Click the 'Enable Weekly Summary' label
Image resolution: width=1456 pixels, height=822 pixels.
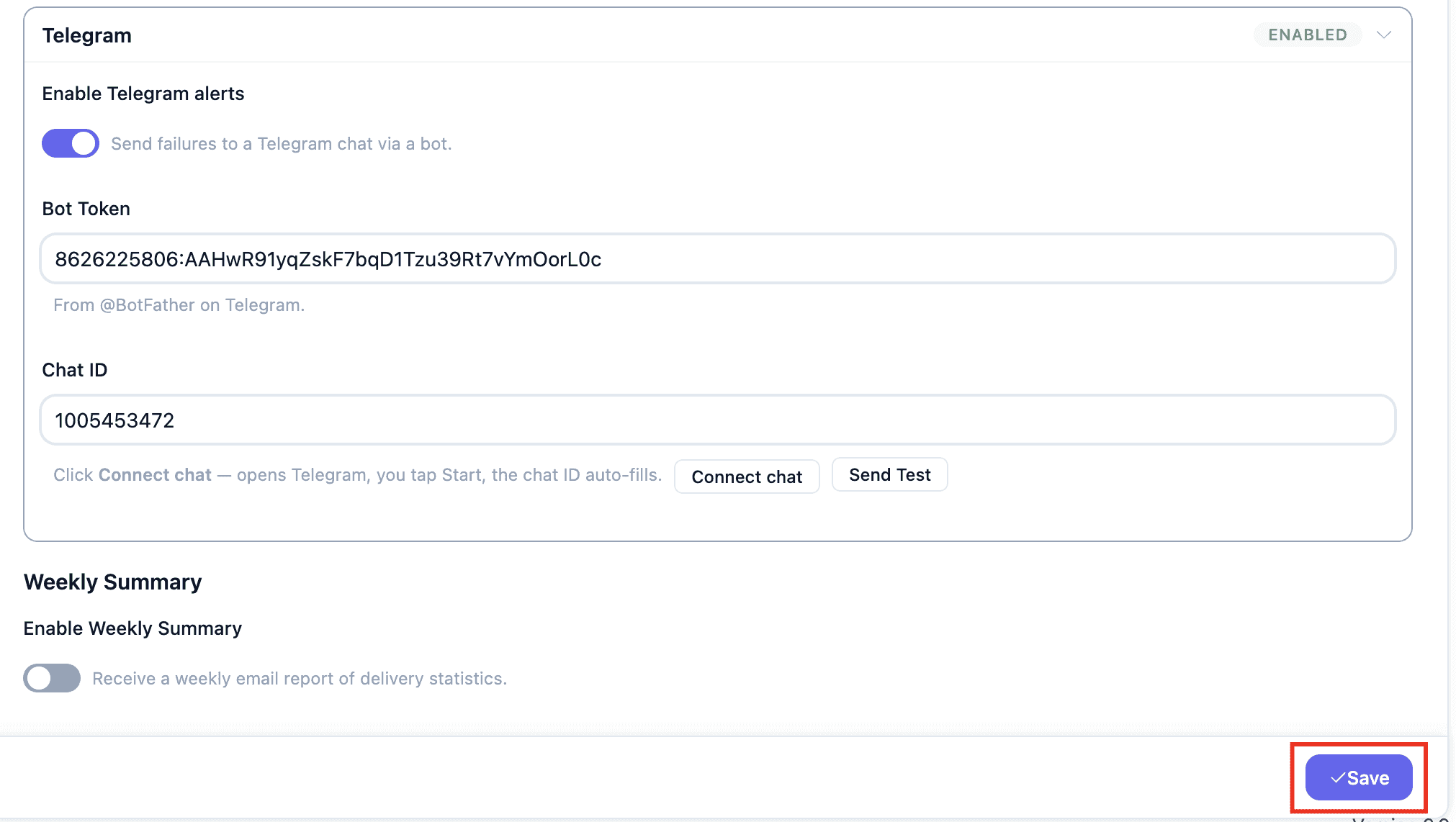pyautogui.click(x=132, y=628)
